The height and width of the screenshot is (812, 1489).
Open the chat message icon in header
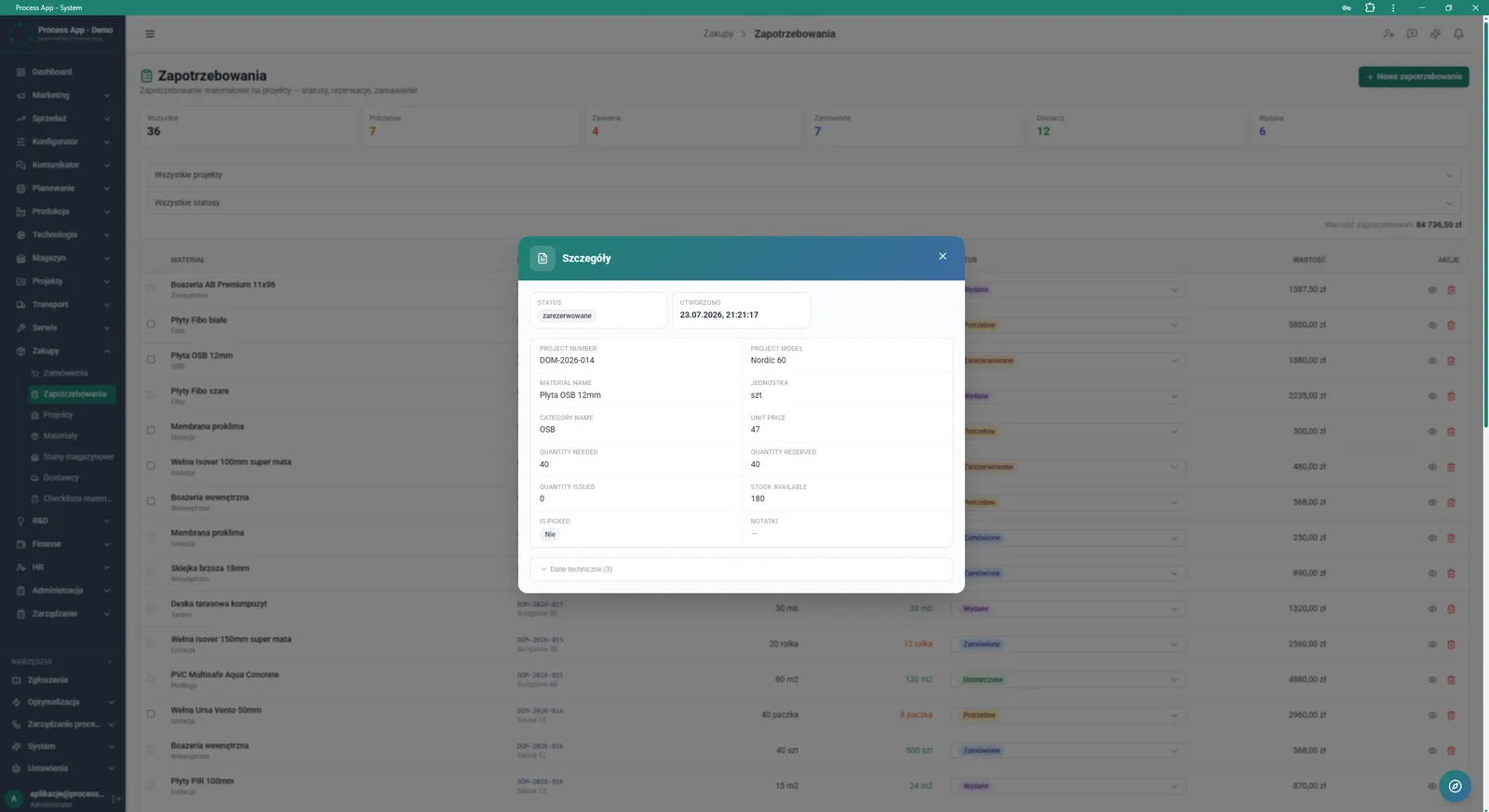pyautogui.click(x=1412, y=33)
